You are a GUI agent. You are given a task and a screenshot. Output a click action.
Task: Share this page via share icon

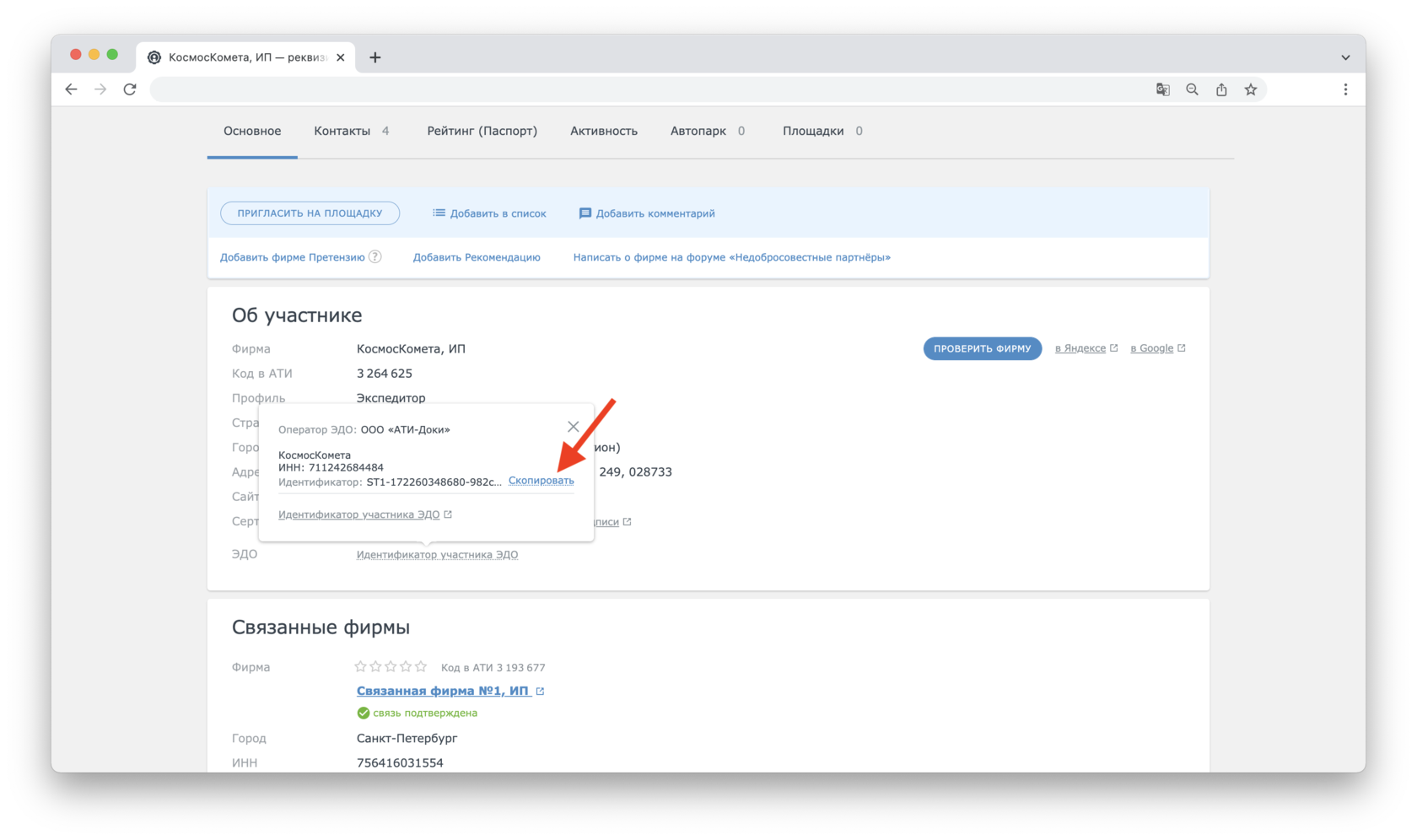point(1221,89)
